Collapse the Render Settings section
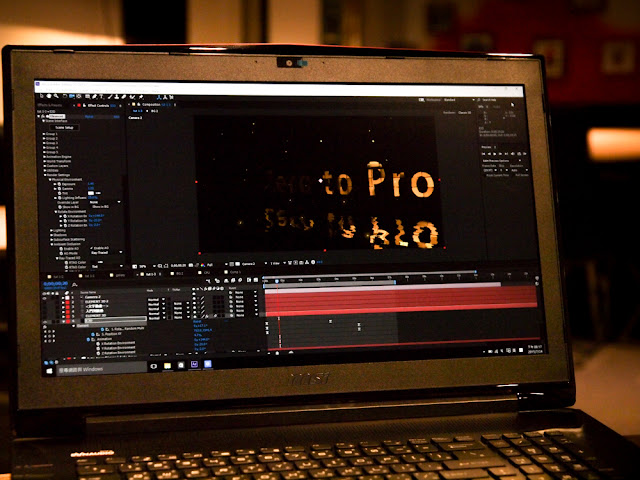 (x=45, y=175)
